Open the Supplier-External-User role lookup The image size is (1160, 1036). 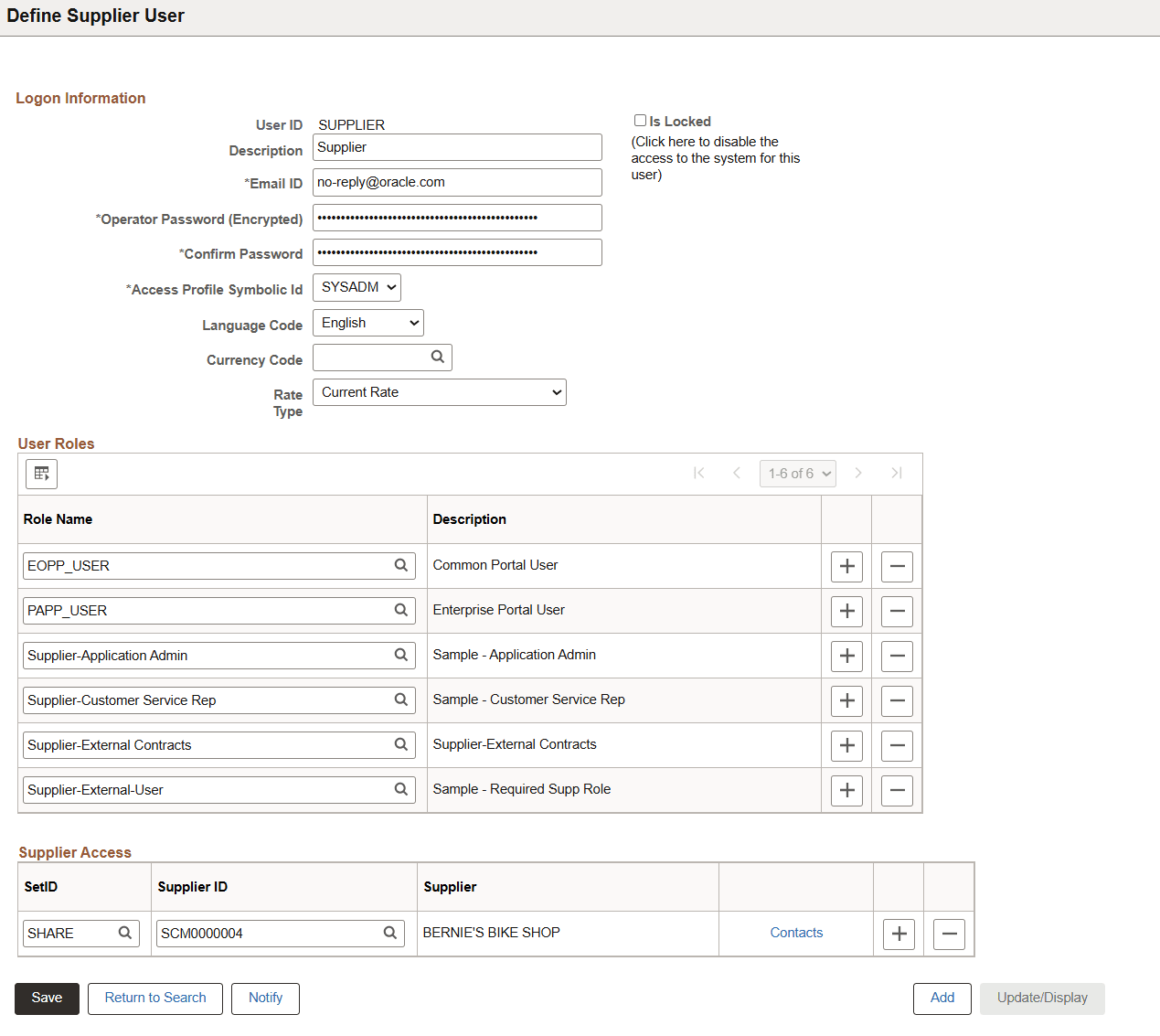[400, 789]
